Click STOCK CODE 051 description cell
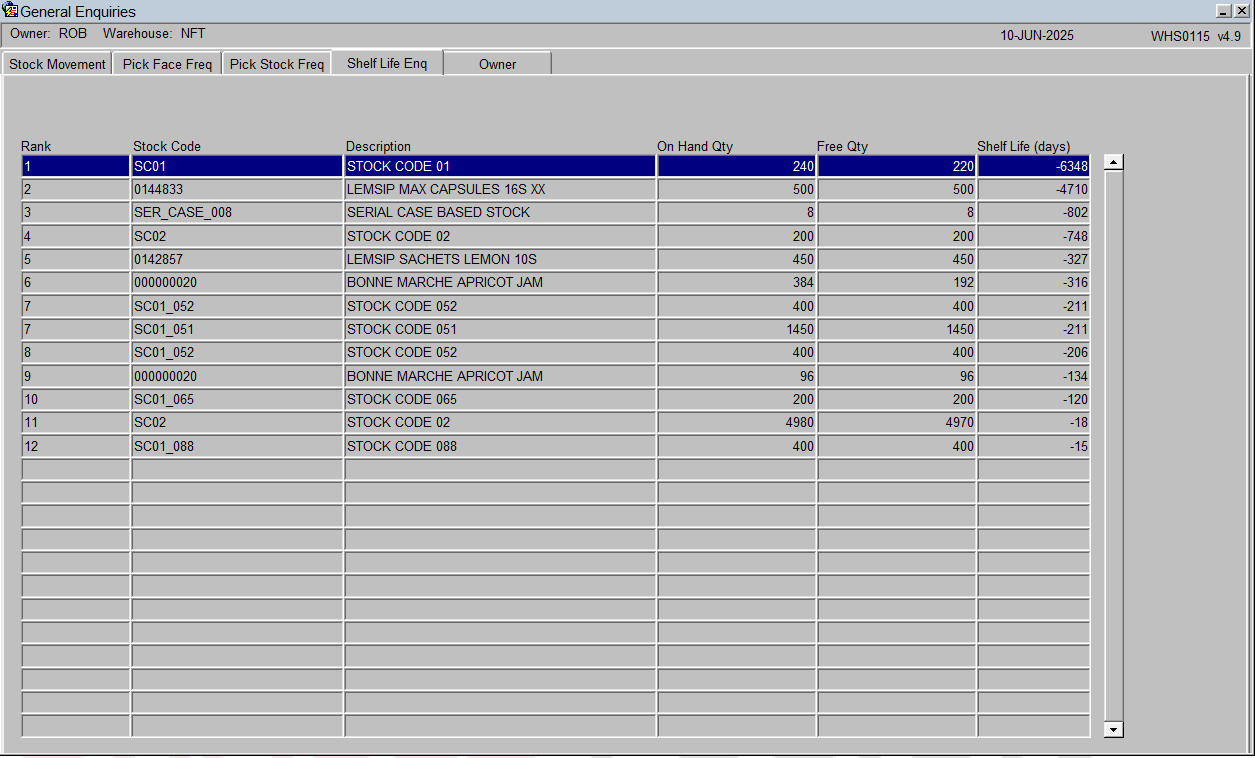Screen dimensions: 1255x758 click(500, 329)
